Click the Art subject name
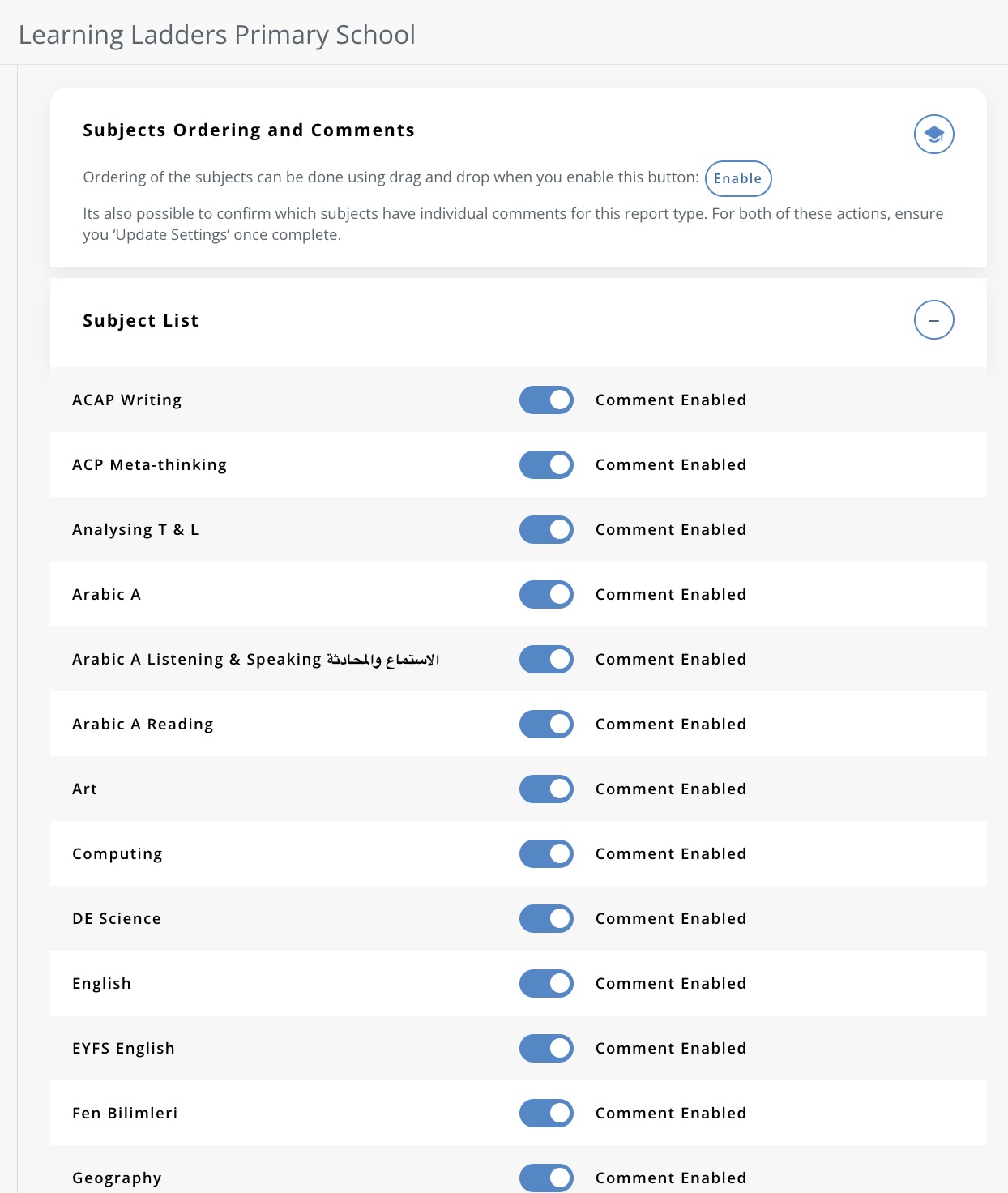Screen dimensions: 1008x1193 tap(84, 789)
